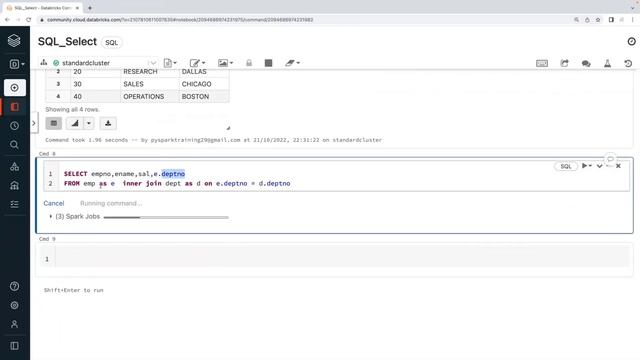Reload the page in browser

(x=29, y=20)
